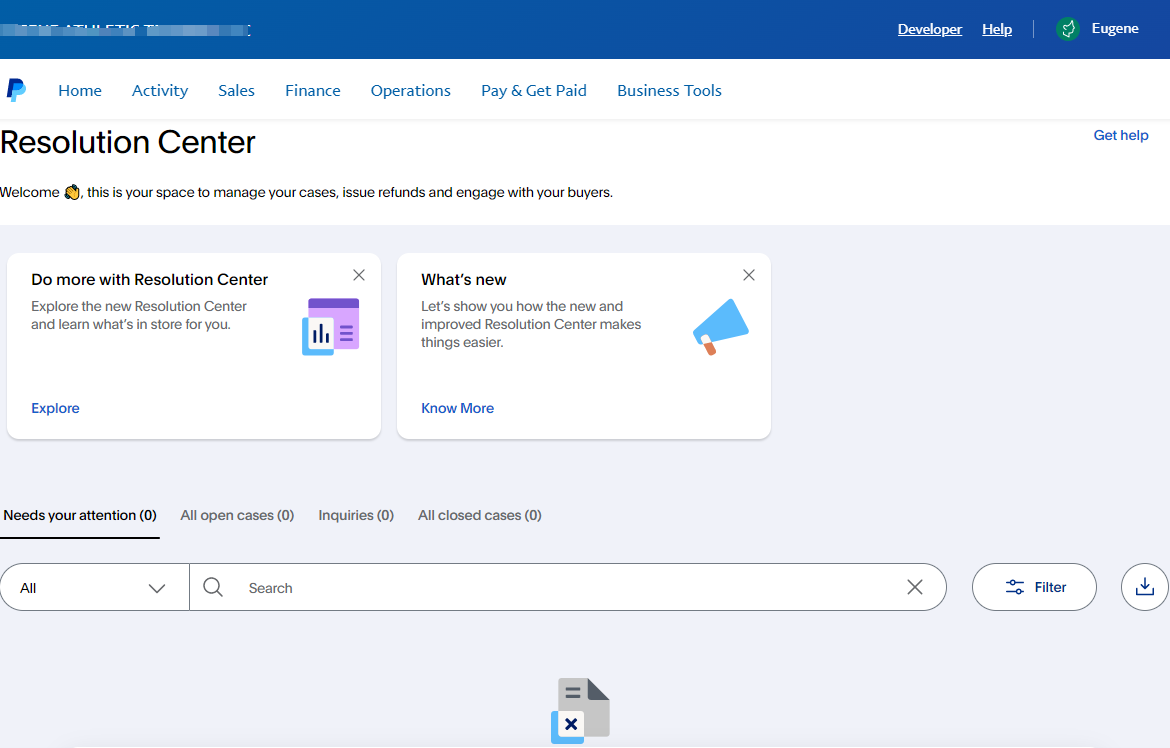Open the 'Get help' link
The height and width of the screenshot is (748, 1170).
coord(1120,135)
